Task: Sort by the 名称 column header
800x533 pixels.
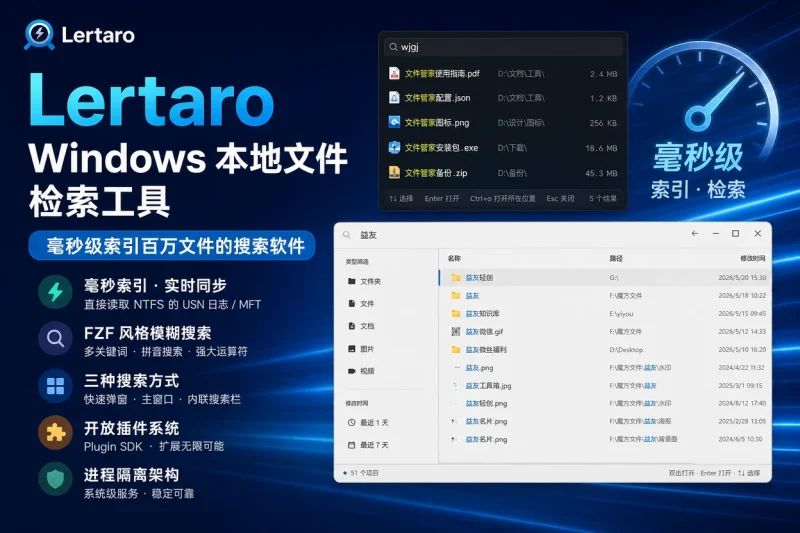Action: 454,259
